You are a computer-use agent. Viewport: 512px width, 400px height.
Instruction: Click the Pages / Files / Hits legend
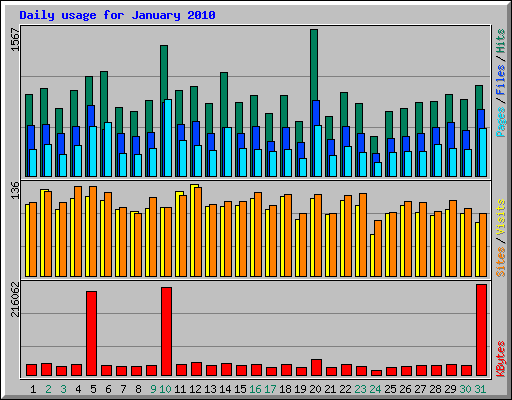point(501,83)
